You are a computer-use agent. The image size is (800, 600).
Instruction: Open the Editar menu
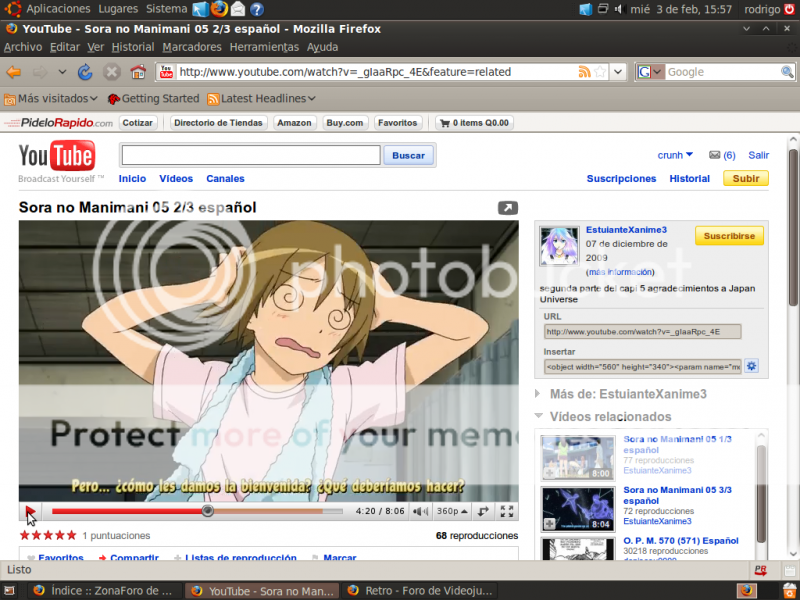pos(65,47)
